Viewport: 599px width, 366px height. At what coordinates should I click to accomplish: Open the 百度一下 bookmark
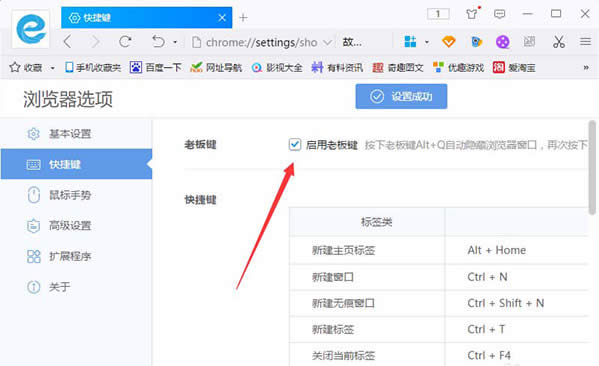155,68
